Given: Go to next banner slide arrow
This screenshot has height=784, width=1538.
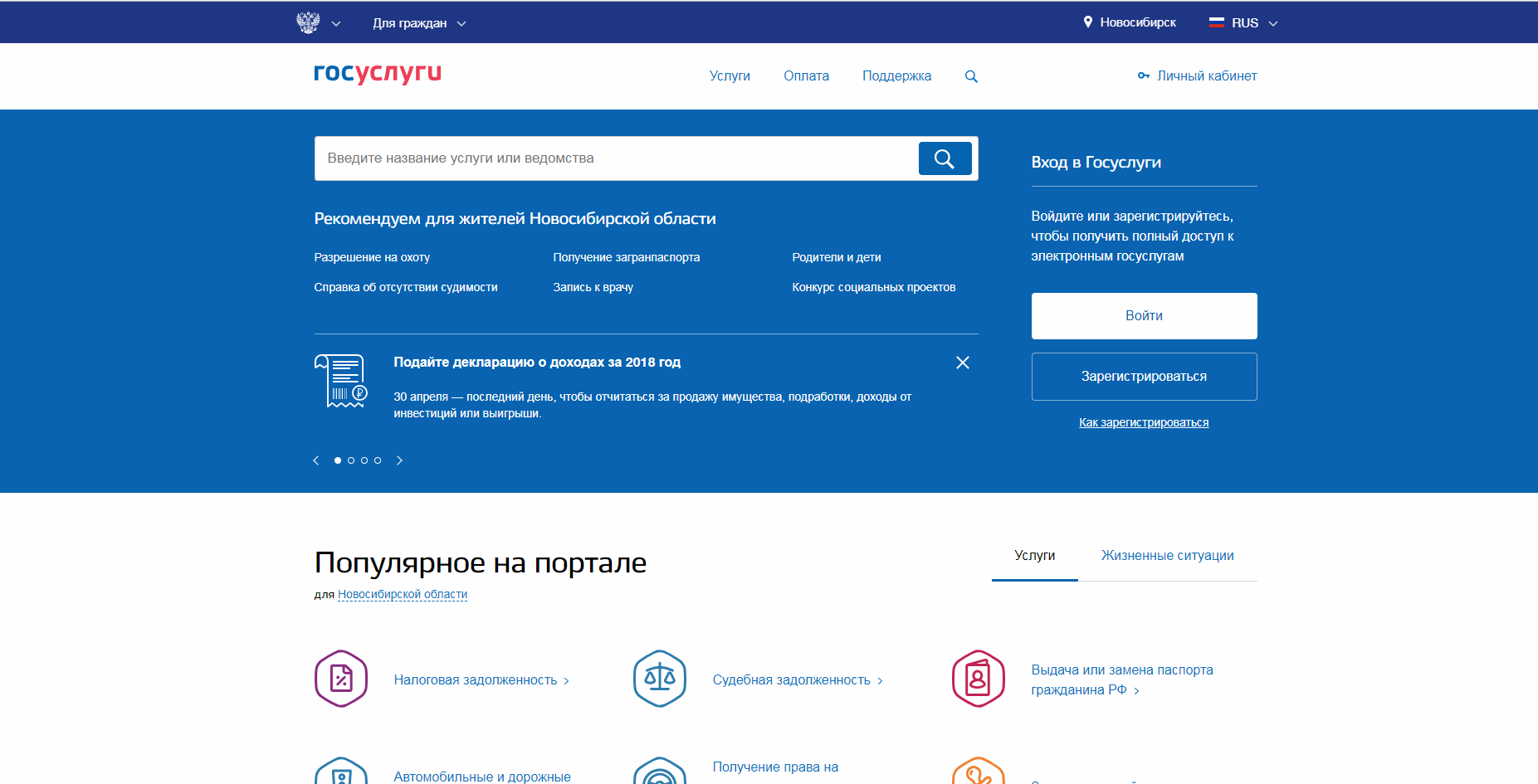Looking at the screenshot, I should point(399,460).
